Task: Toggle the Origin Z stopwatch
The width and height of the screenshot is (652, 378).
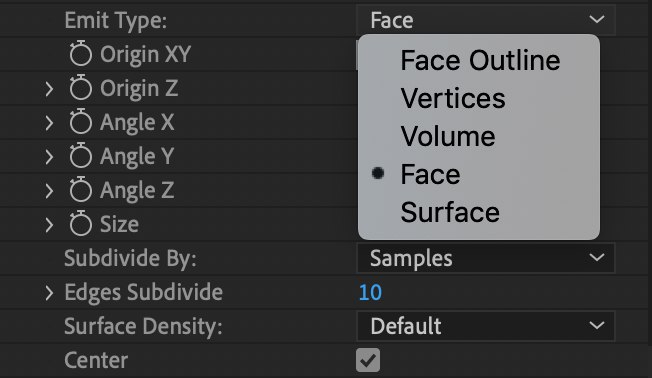Action: [x=80, y=88]
